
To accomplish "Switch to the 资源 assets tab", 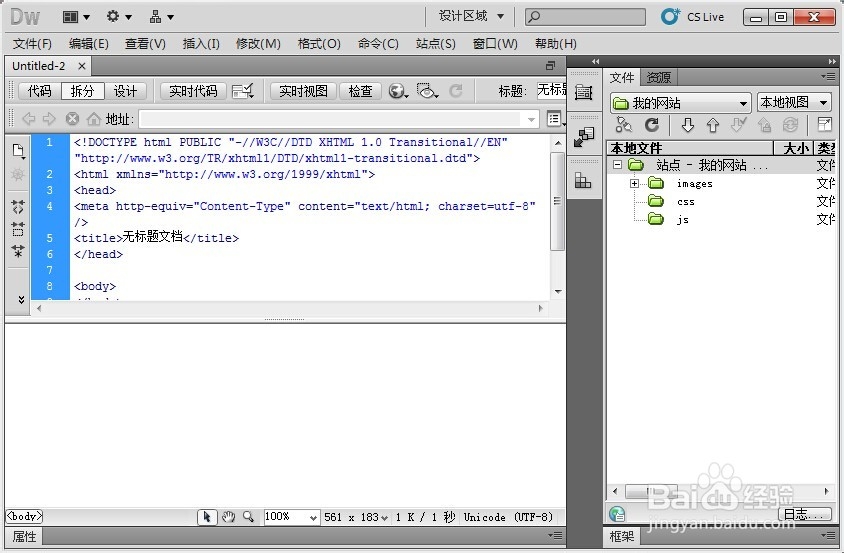I will 658,78.
